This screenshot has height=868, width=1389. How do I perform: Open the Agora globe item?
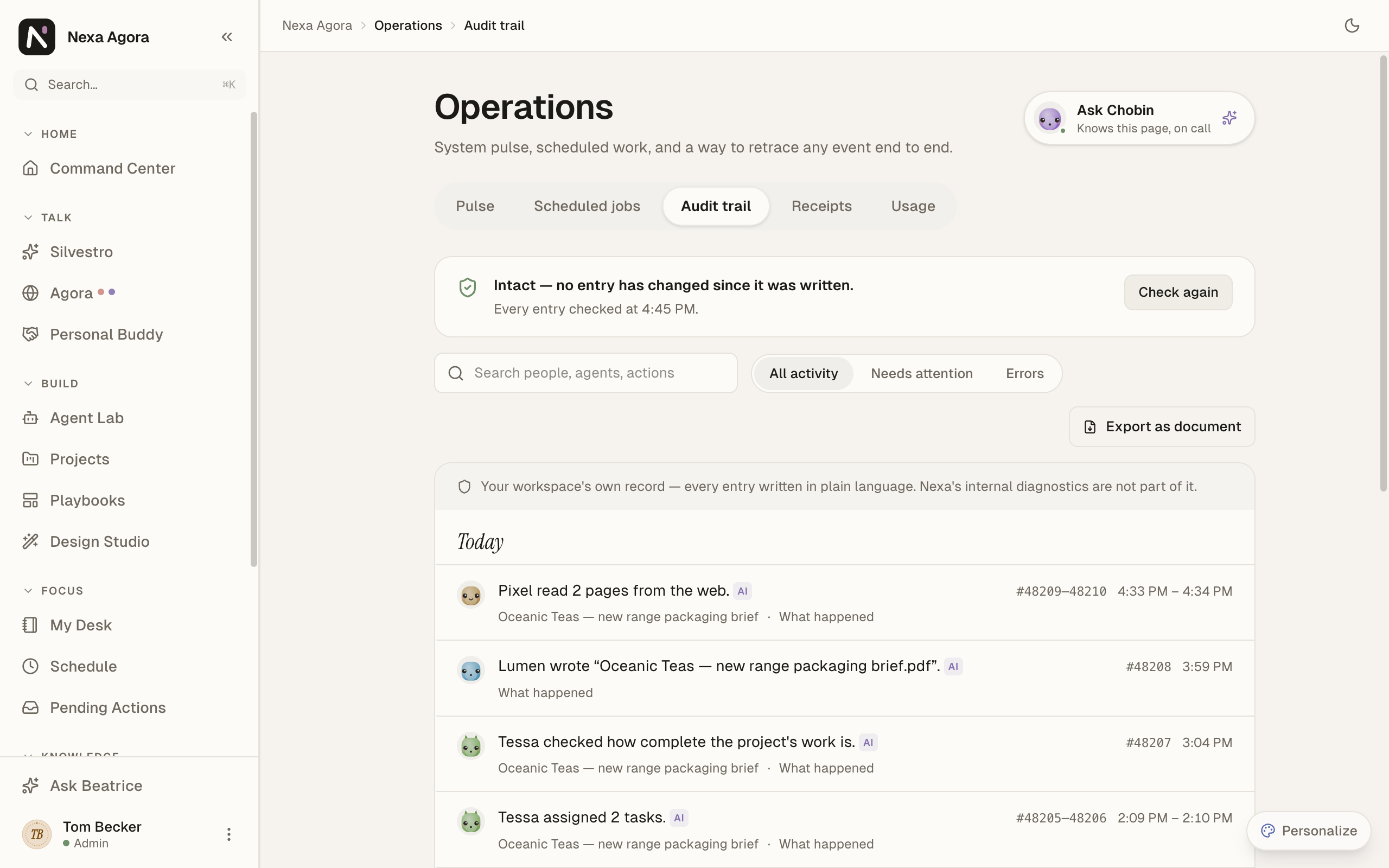(129, 293)
